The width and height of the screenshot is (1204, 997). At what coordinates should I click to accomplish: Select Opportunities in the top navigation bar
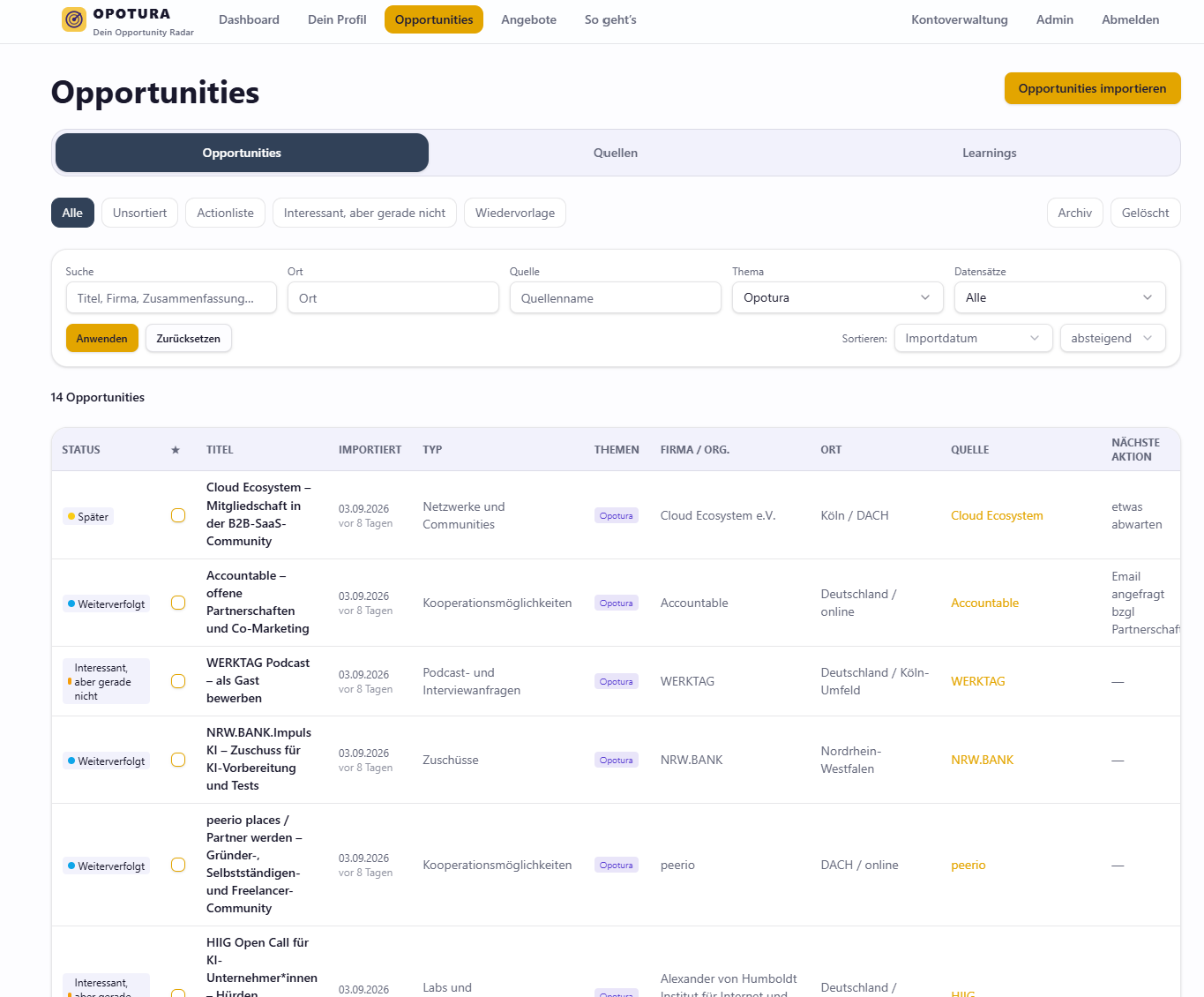tap(434, 19)
